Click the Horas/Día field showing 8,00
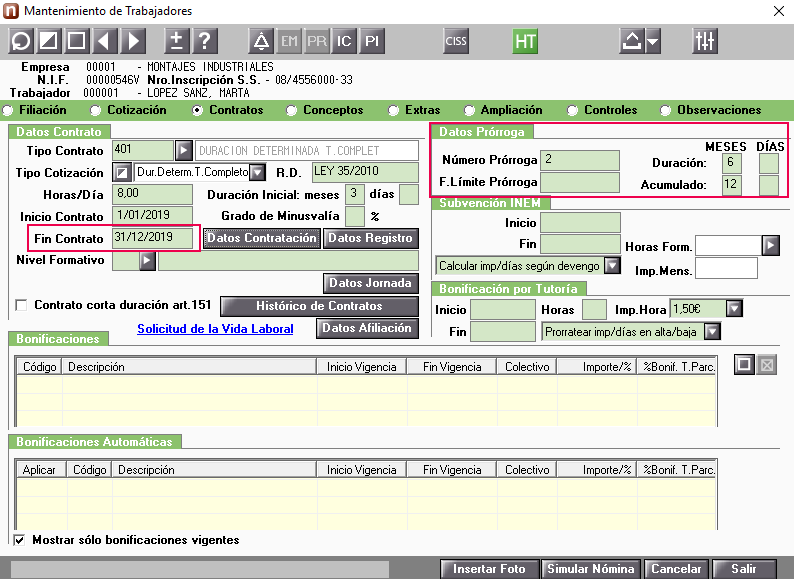This screenshot has width=794, height=579. pyautogui.click(x=152, y=194)
